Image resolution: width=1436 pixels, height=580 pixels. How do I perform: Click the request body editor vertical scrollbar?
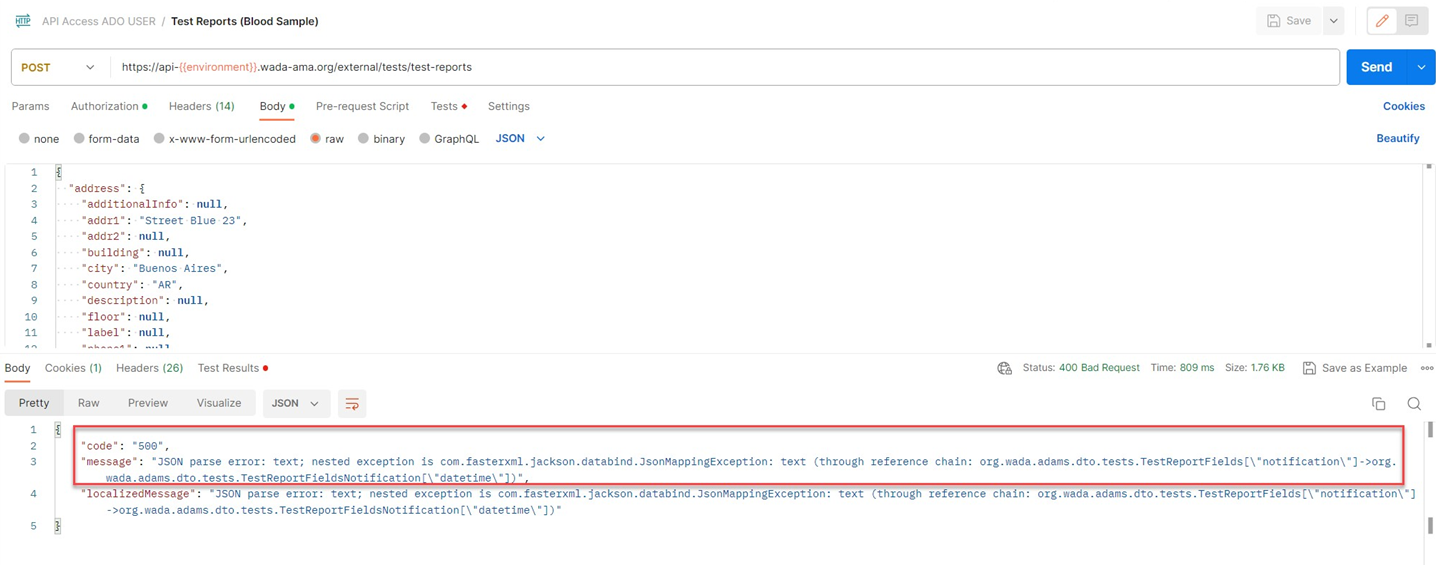pyautogui.click(x=1429, y=256)
